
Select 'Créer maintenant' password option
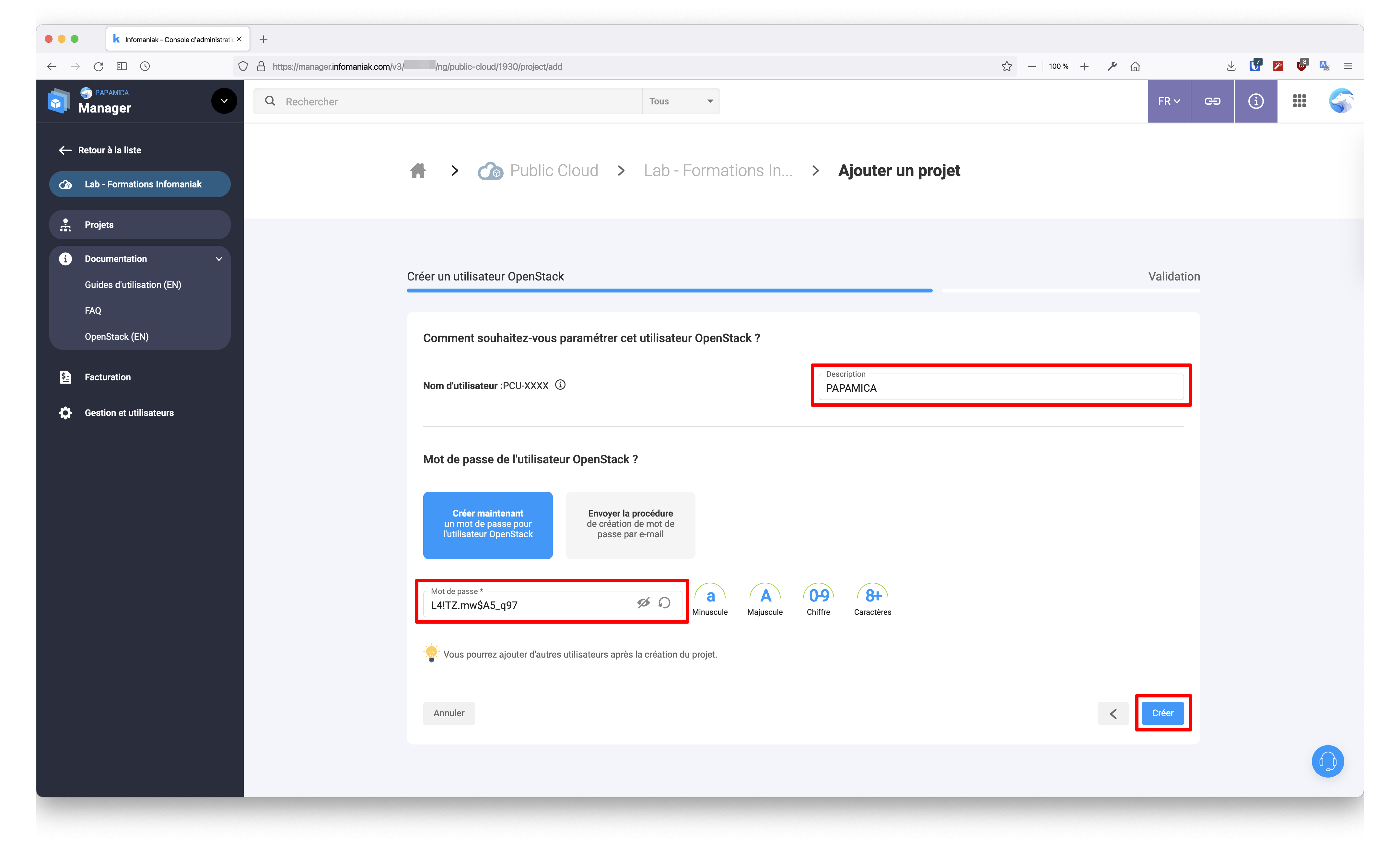point(487,524)
